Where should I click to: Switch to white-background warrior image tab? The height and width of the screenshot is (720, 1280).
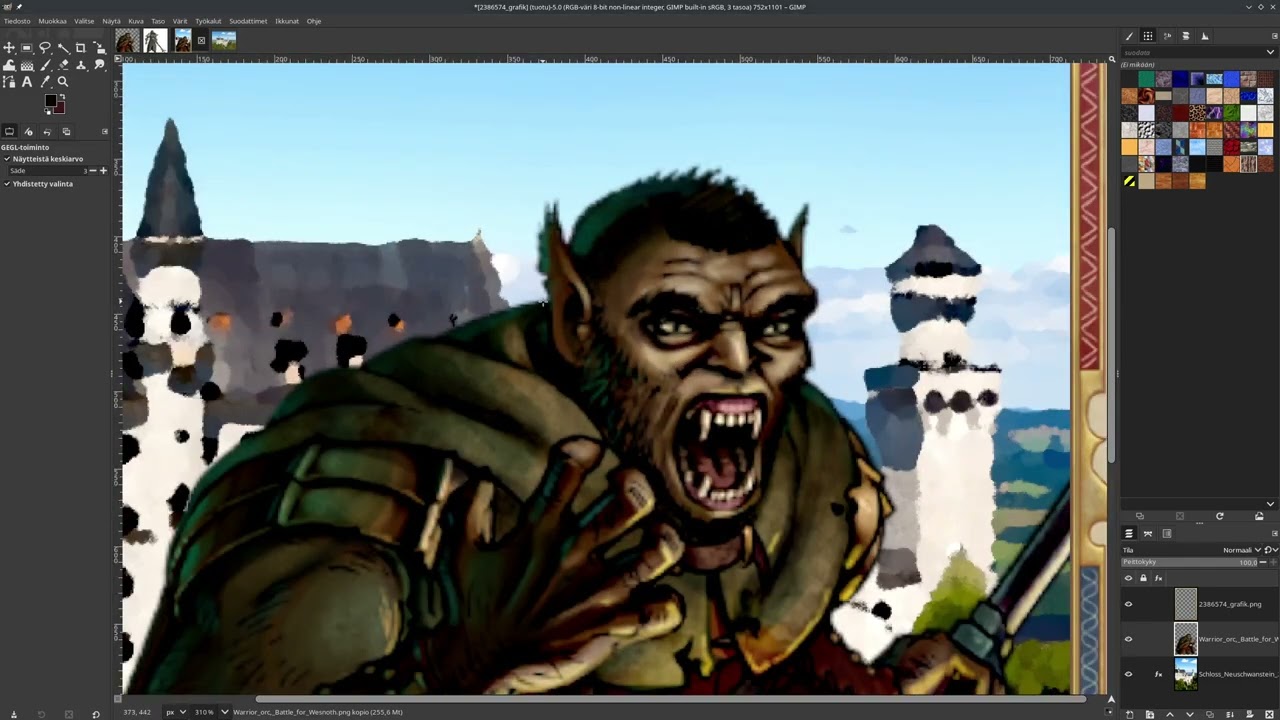[x=155, y=40]
